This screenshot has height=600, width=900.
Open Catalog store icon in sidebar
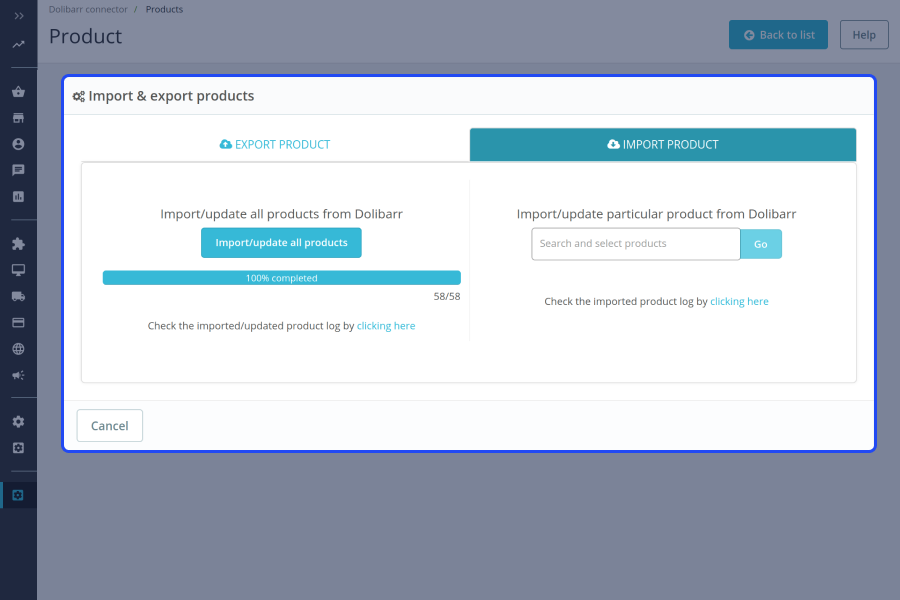18,118
